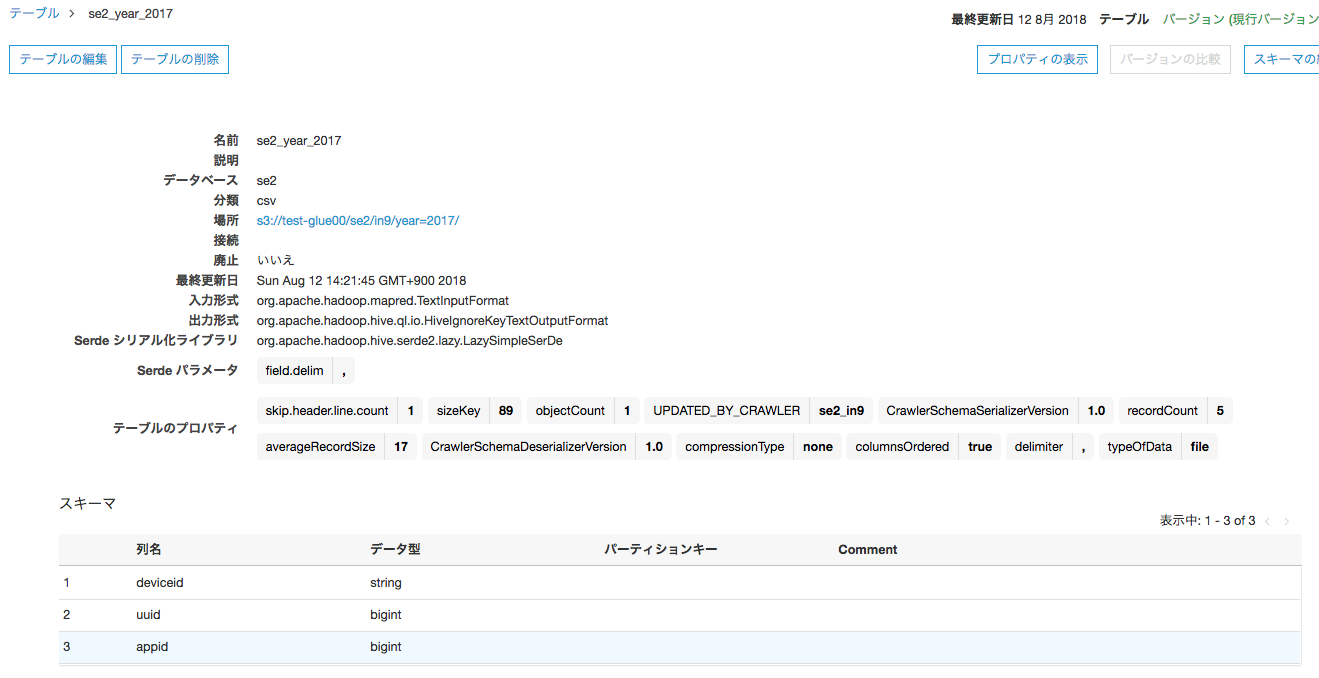Click the field.delim Serde parameter tag
Screen dimensions: 1319x678
pos(294,370)
